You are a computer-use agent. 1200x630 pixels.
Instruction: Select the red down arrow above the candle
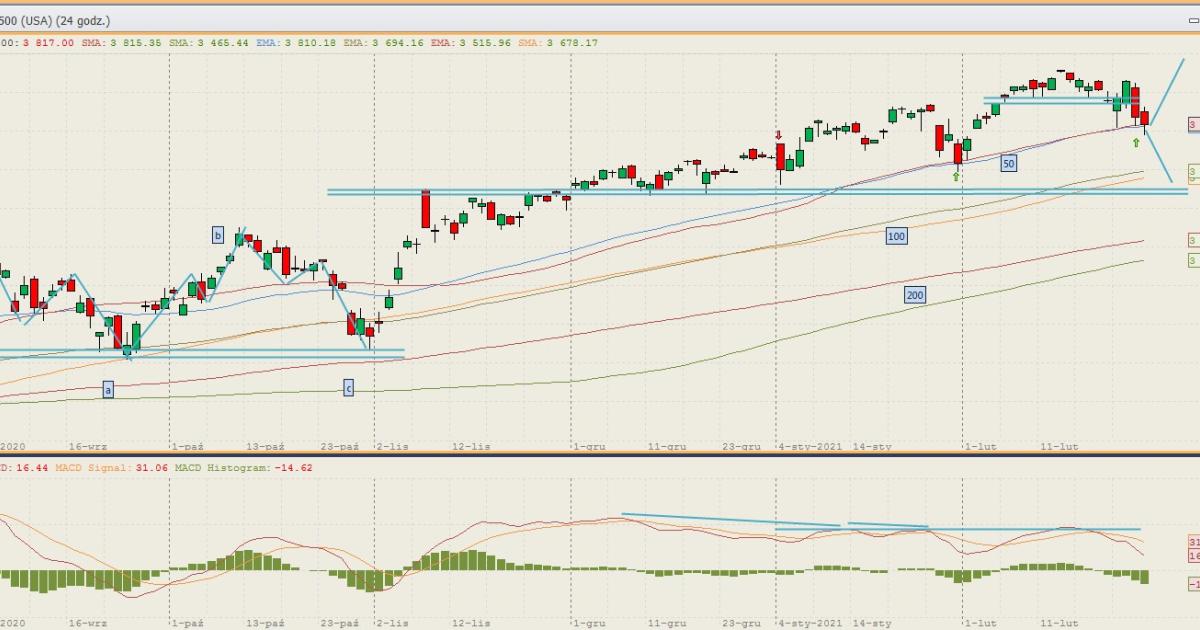pyautogui.click(x=779, y=135)
